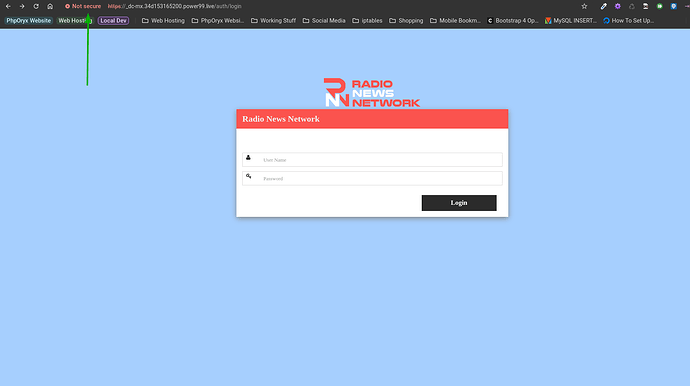Image resolution: width=690 pixels, height=386 pixels.
Task: Open the Web Hosting tab group chip
Action: pos(75,21)
